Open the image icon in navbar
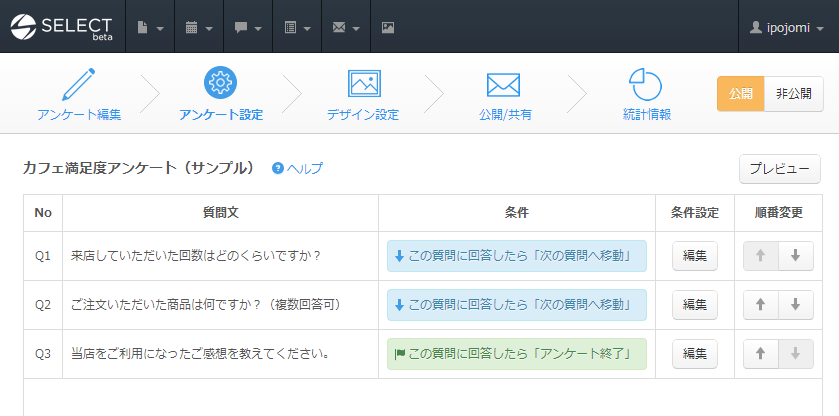Viewport: 839px width, 416px height. coord(387,27)
